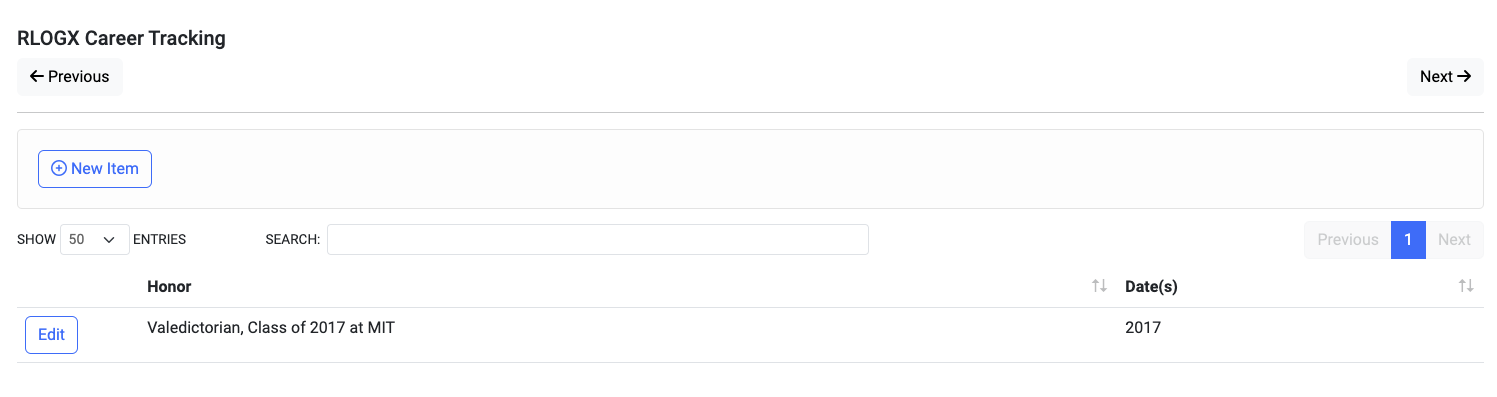Click the RLOGX Career Tracking title

click(x=121, y=39)
